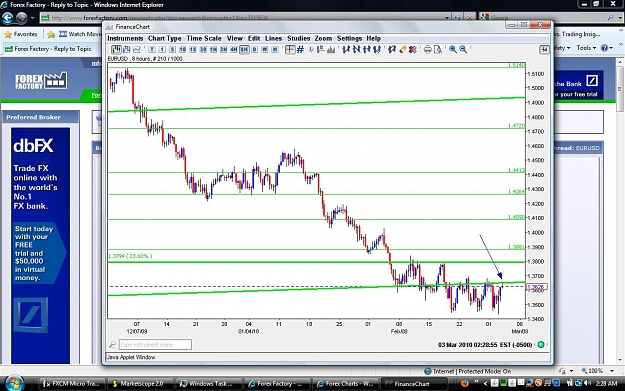Click the 1.3794 (23.60%) Fibonacci label
Screen dimensions: 625x391
click(x=130, y=256)
